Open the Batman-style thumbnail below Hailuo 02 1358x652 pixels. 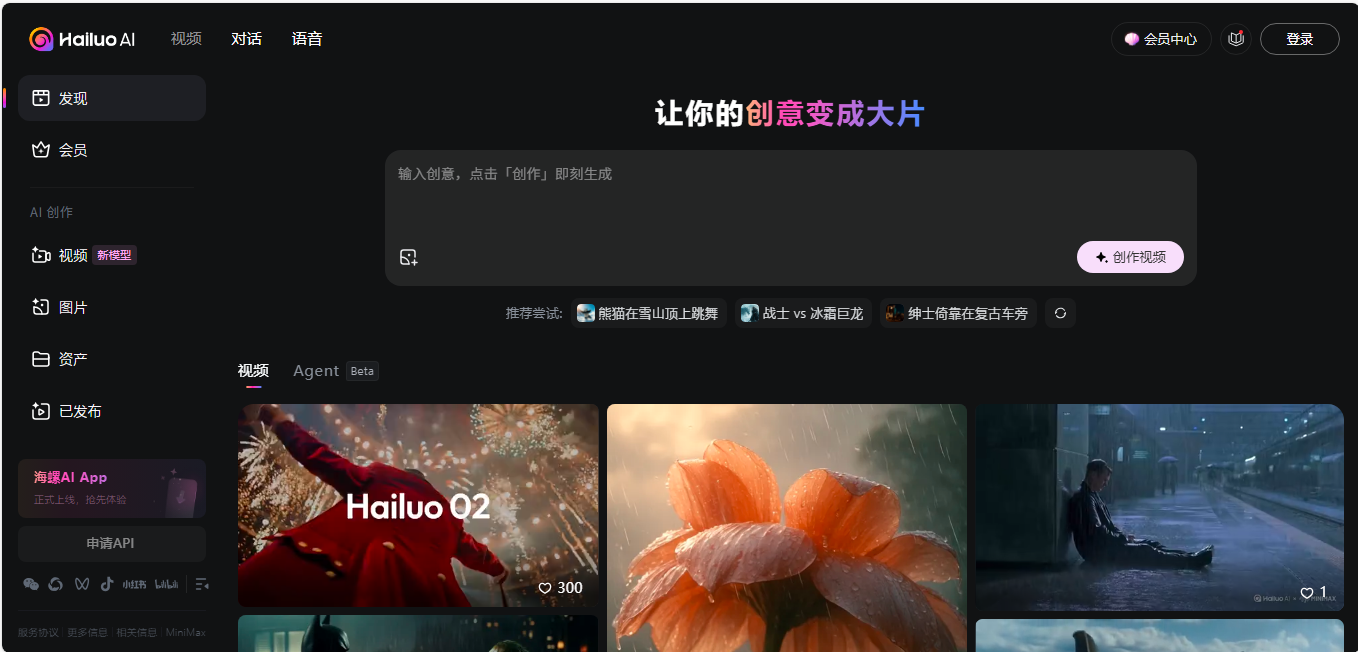coord(418,634)
